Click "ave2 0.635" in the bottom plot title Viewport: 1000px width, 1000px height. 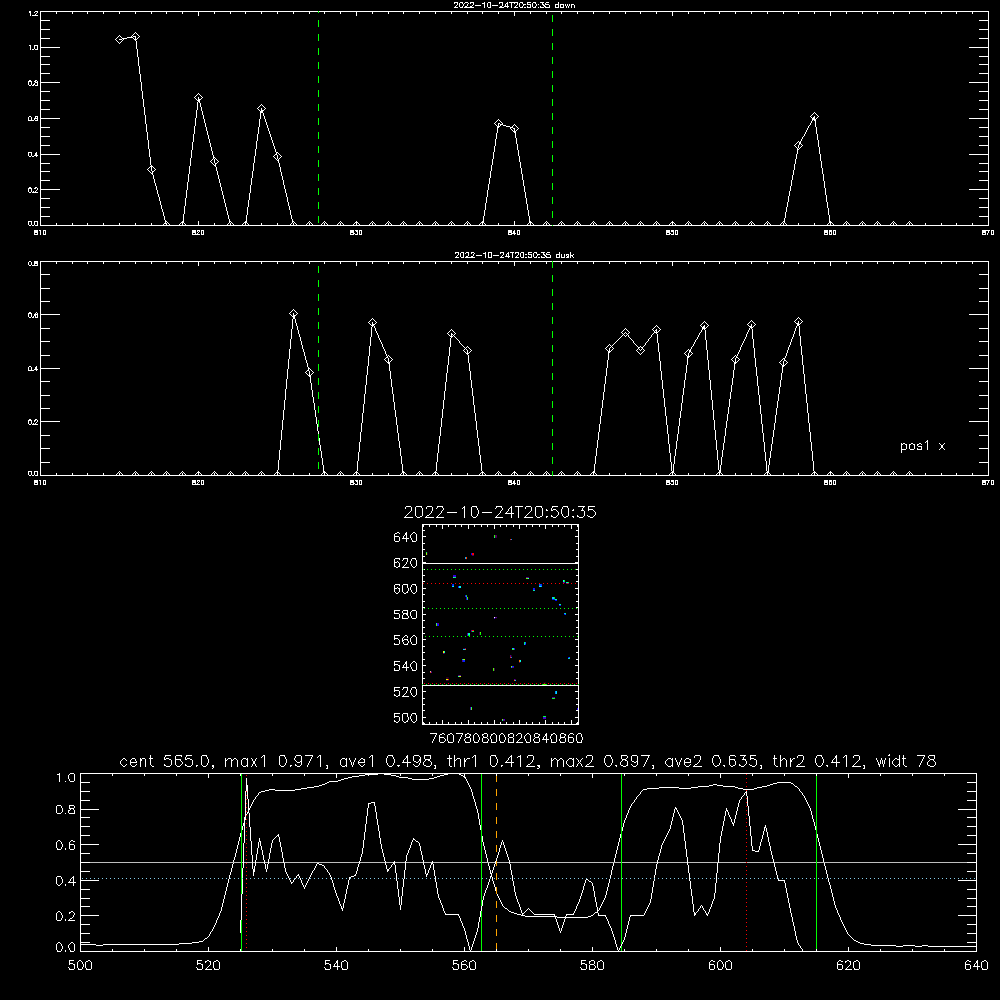click(x=709, y=761)
